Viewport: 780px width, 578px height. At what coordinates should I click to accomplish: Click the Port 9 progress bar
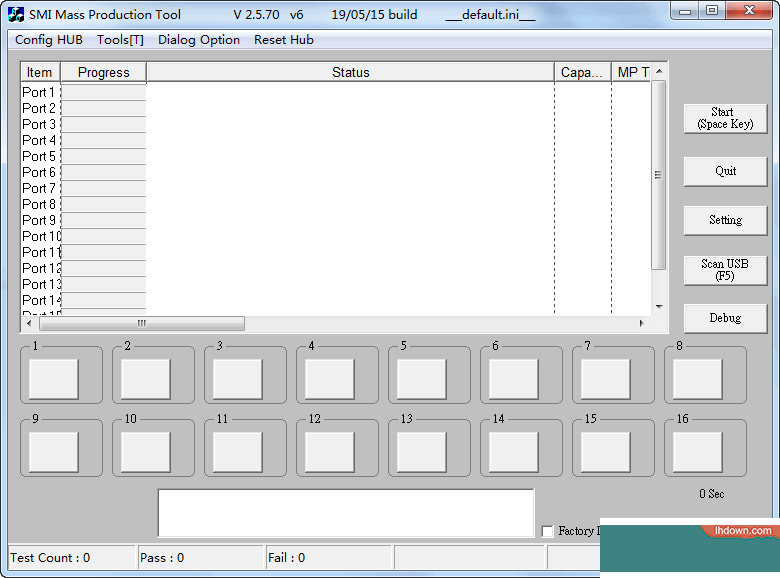(103, 220)
